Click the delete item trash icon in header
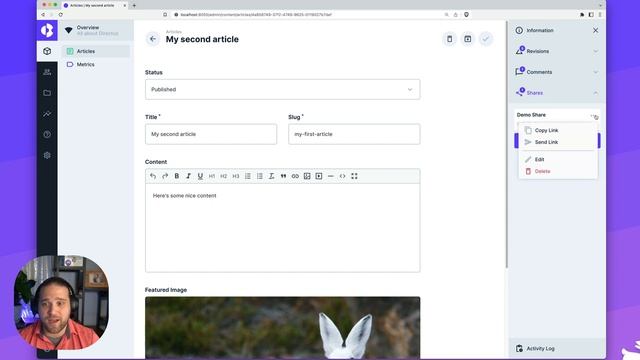Viewport: 640px width, 360px height. [449, 39]
